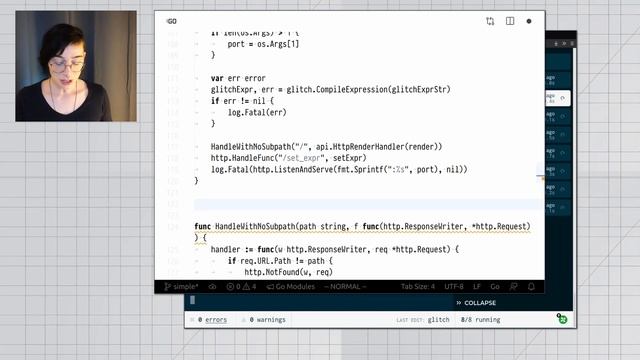Click code line 'var err error'
Screen dimensions: 640x360
pyautogui.click(x=238, y=78)
